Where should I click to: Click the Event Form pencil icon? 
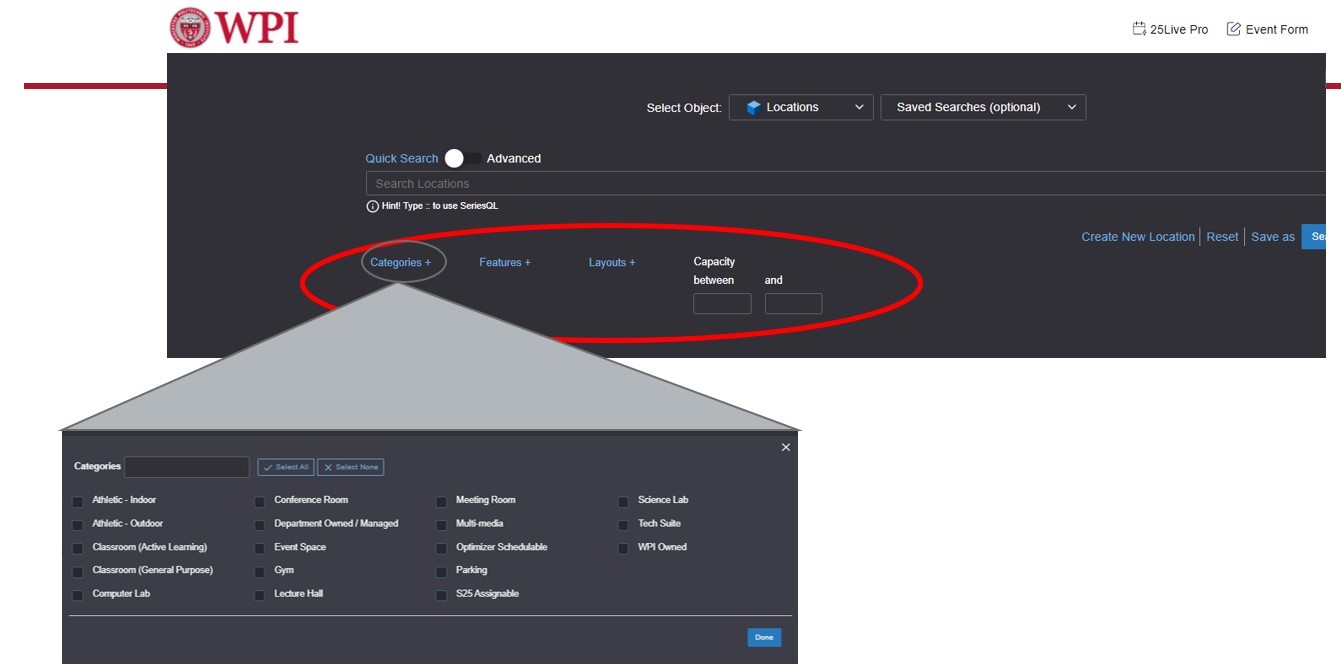pyautogui.click(x=1233, y=29)
